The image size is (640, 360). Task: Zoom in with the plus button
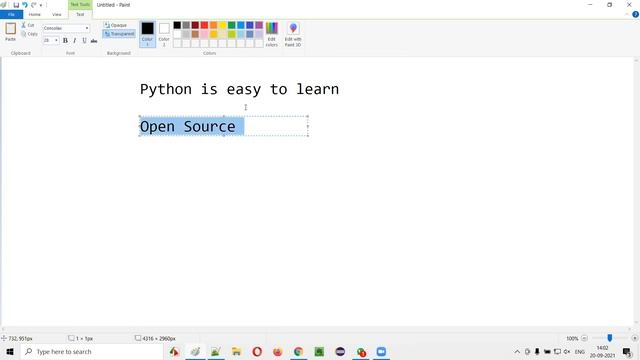click(634, 338)
